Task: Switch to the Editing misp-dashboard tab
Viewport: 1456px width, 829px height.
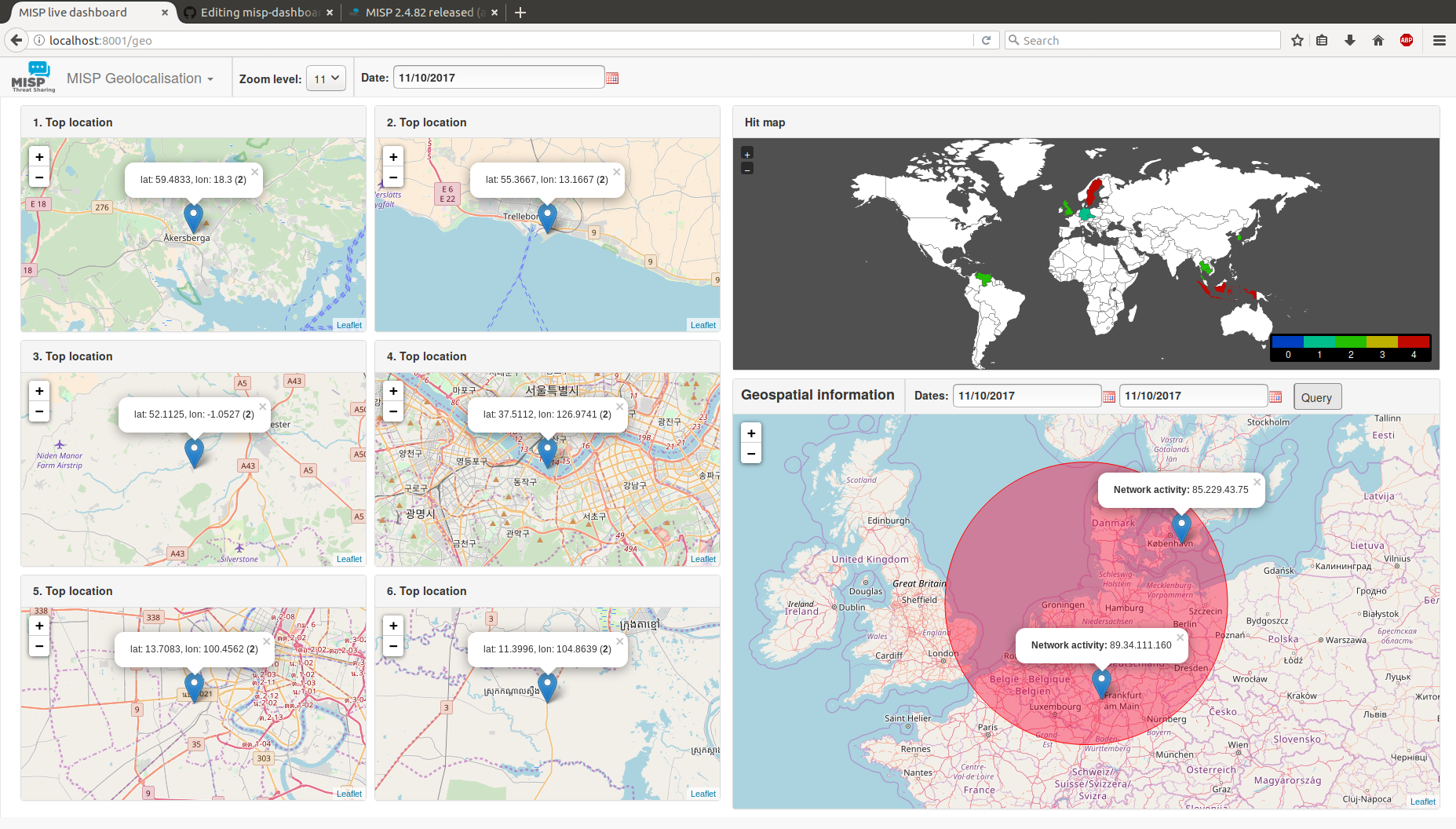Action: [x=258, y=13]
